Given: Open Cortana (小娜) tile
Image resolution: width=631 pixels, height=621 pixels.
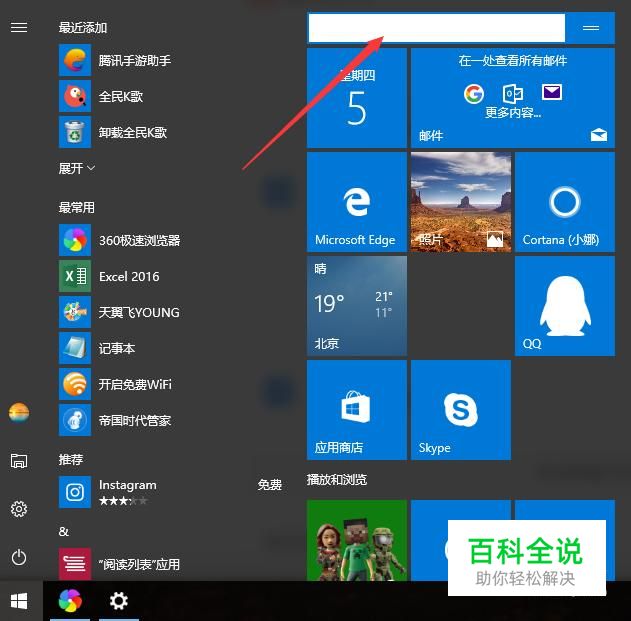Looking at the screenshot, I should (x=565, y=202).
